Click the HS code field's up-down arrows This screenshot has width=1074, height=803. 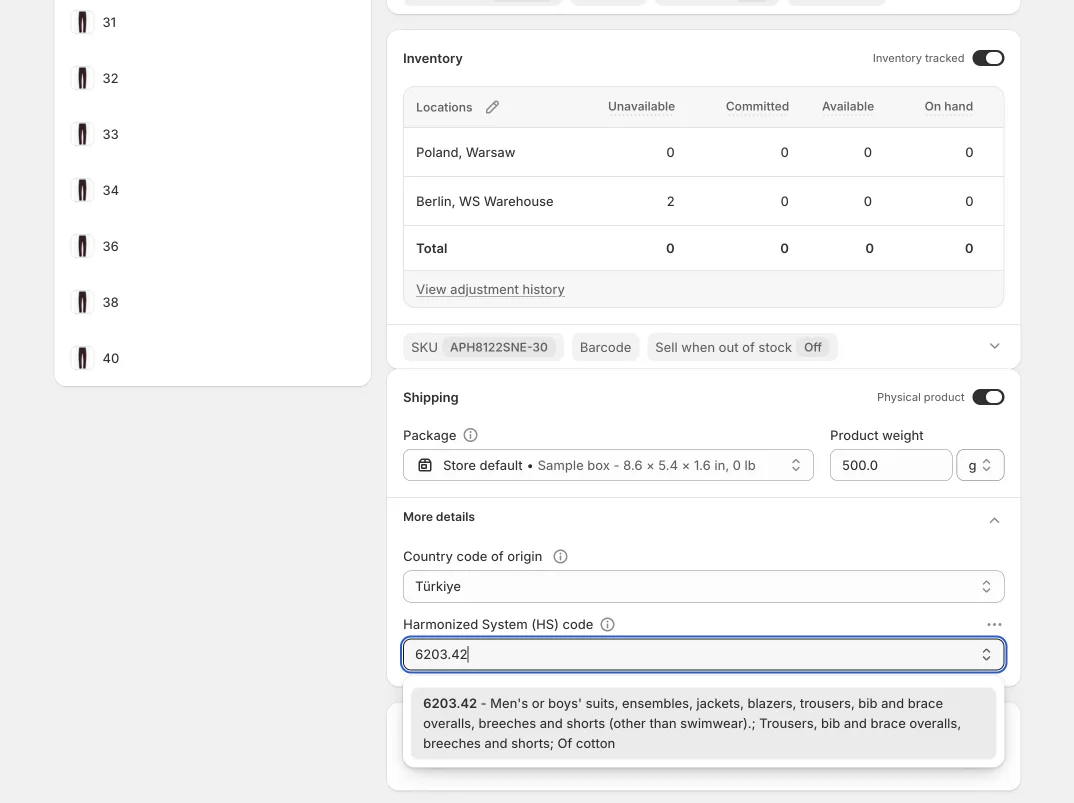click(x=986, y=654)
